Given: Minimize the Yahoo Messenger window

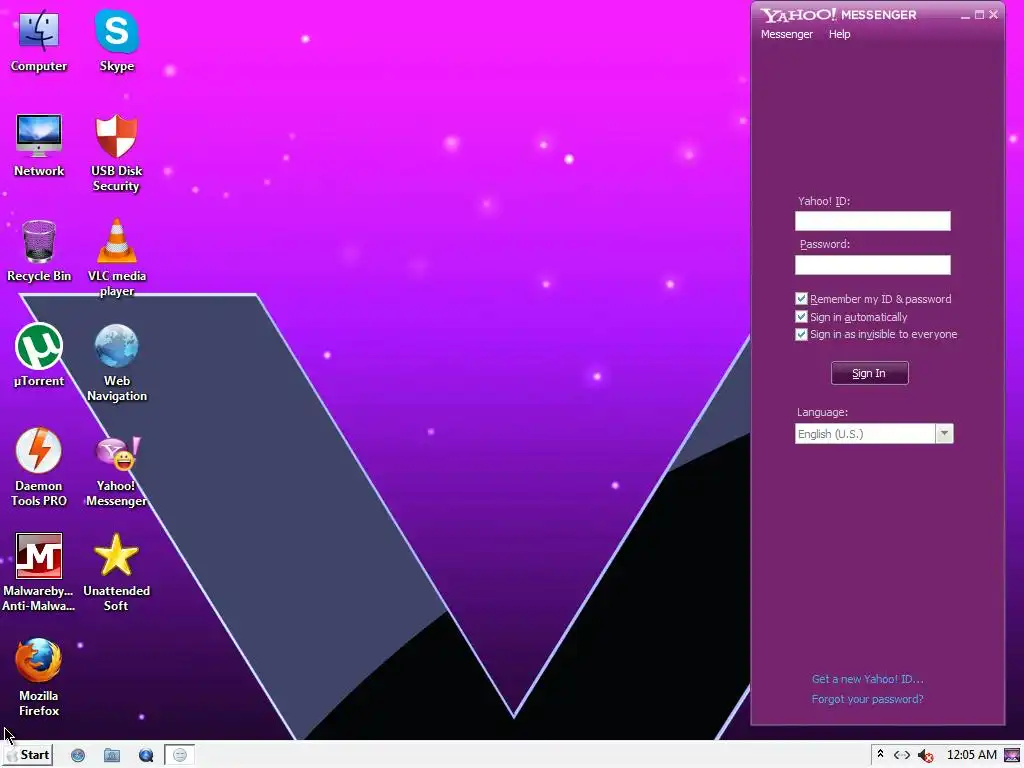Looking at the screenshot, I should point(965,15).
